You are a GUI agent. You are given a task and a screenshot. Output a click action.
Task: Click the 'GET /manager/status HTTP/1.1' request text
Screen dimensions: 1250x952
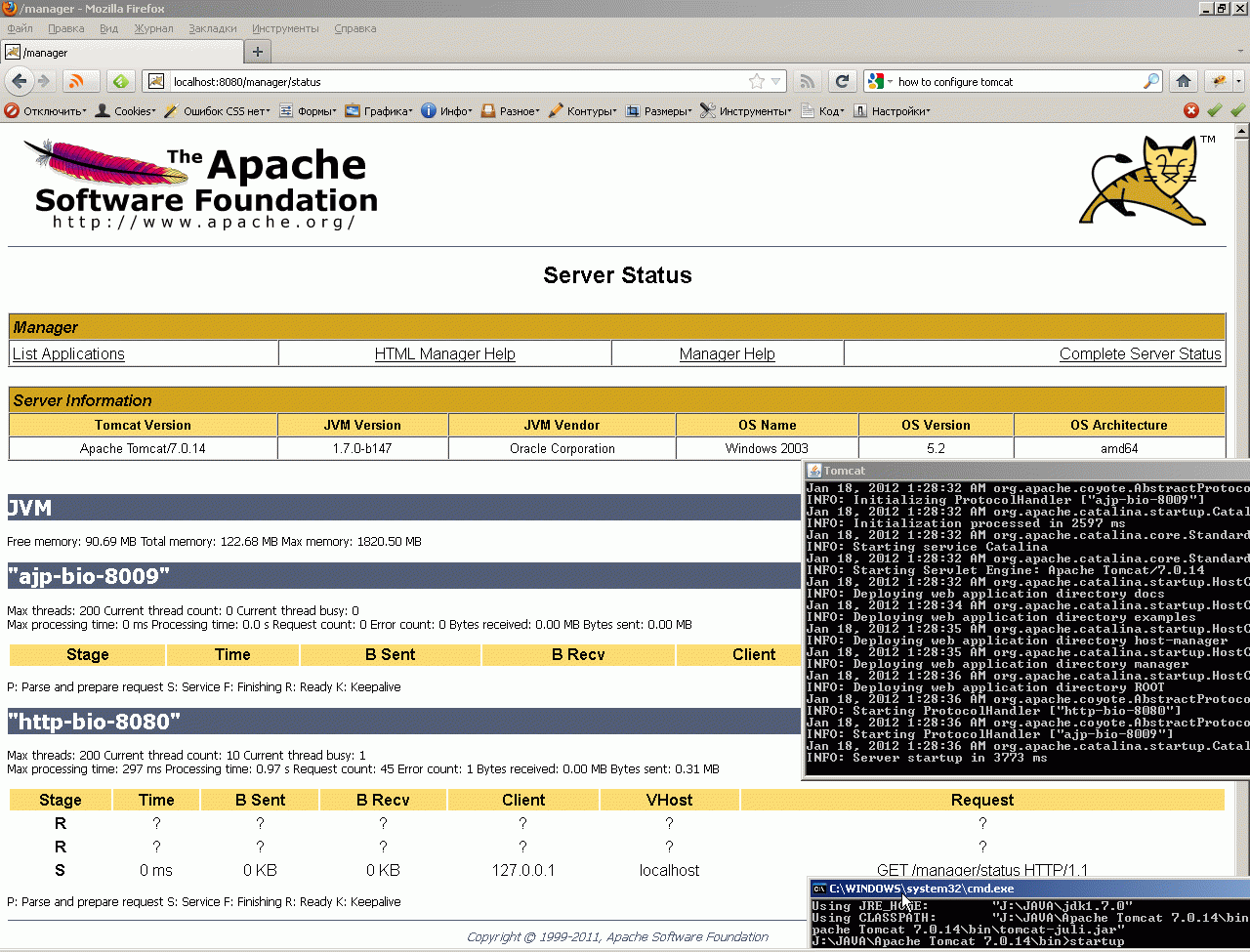point(982,870)
